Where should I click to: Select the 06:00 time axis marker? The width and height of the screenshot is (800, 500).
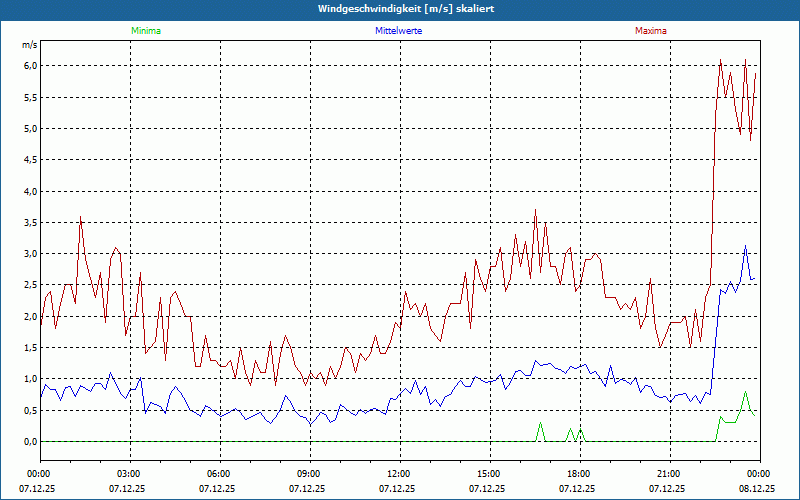click(x=219, y=474)
